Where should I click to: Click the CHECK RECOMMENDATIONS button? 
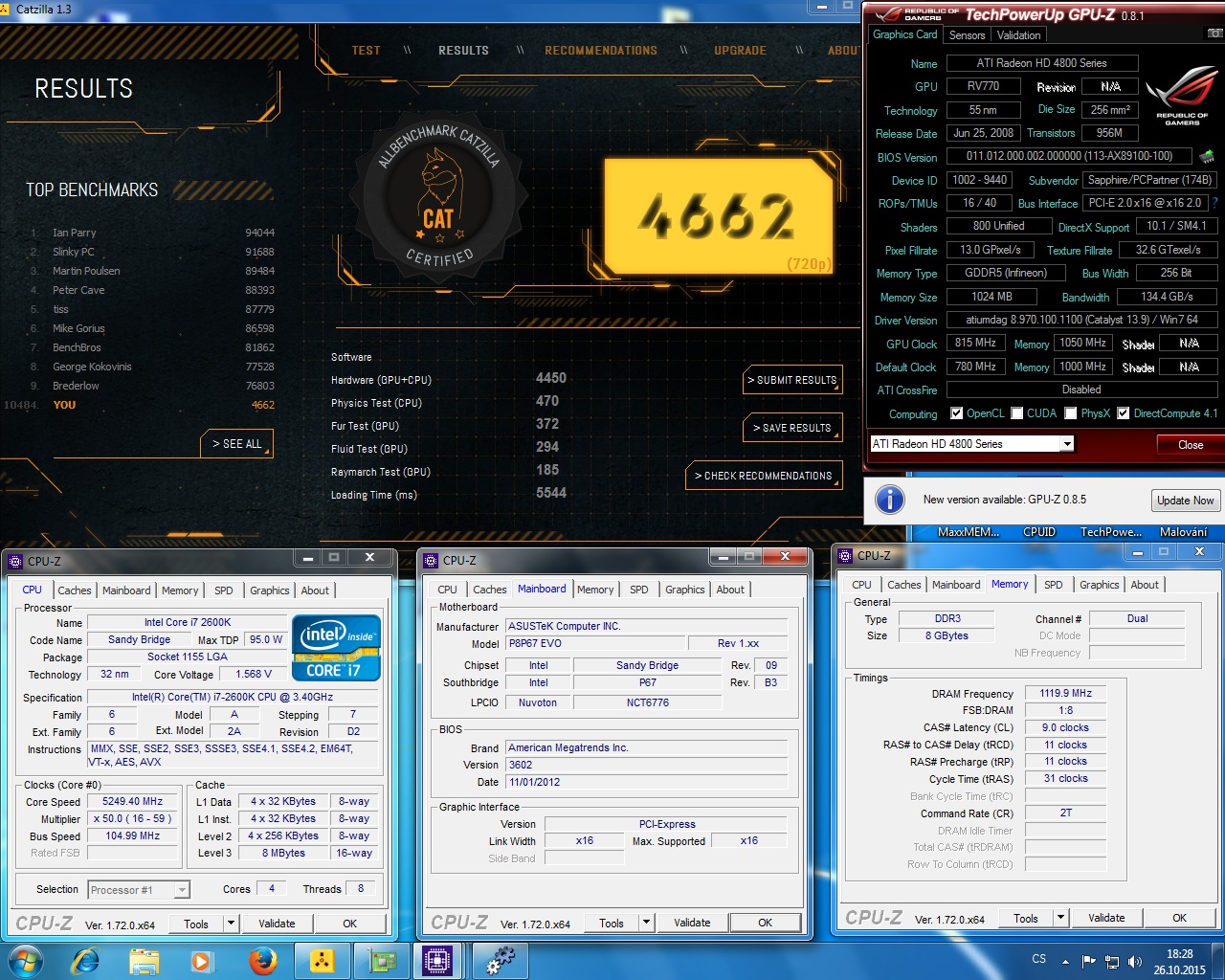coord(764,476)
